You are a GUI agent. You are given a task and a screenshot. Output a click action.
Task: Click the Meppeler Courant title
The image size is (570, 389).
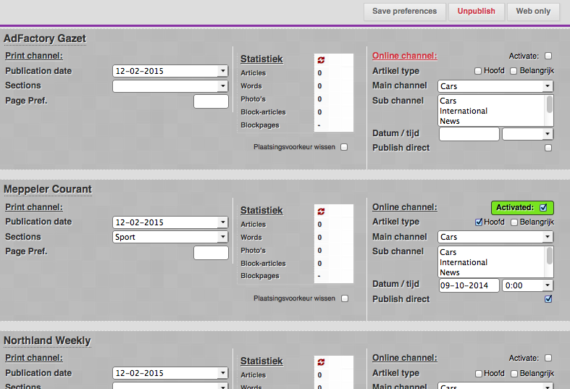click(48, 189)
